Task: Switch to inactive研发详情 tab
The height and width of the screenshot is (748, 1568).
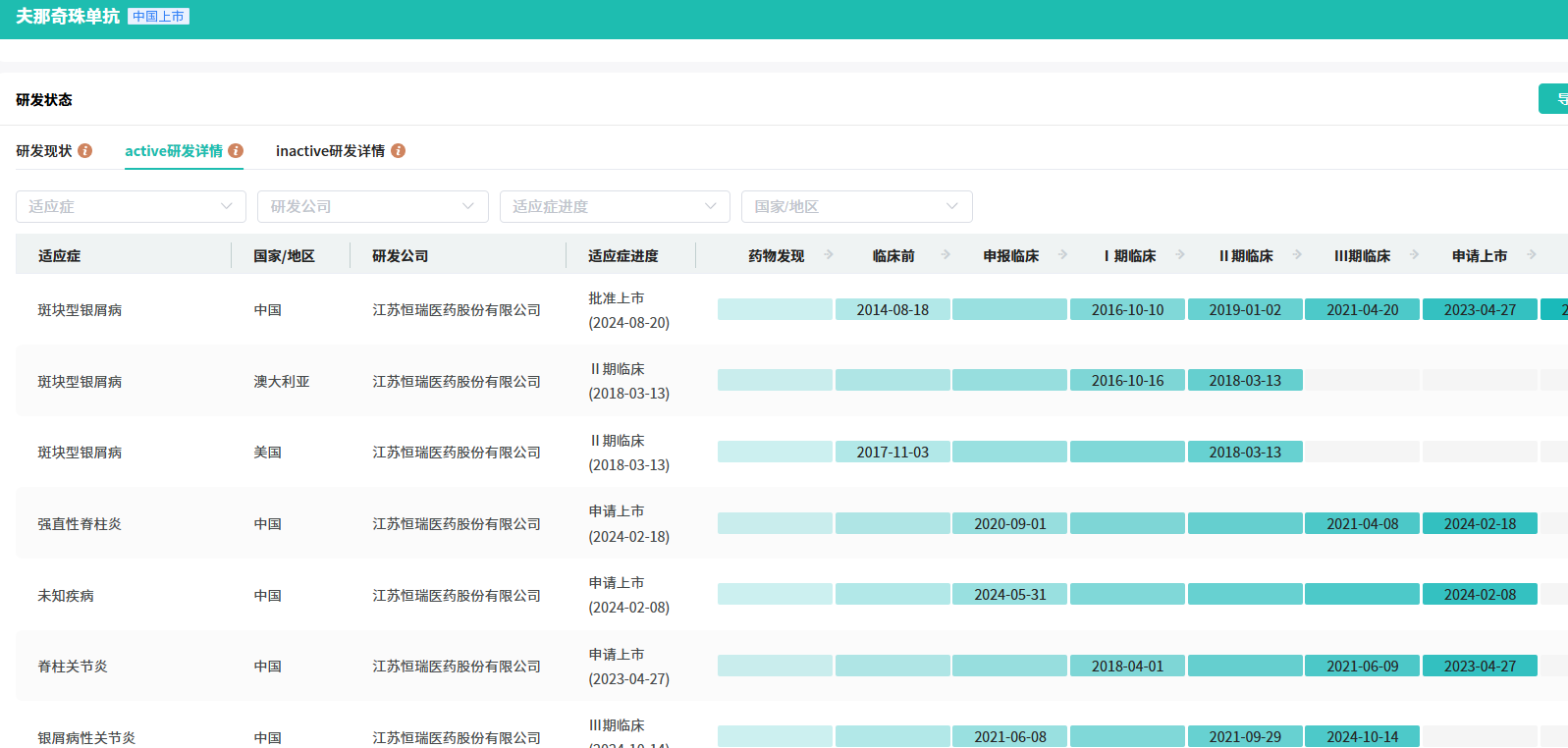Action: pyautogui.click(x=330, y=150)
